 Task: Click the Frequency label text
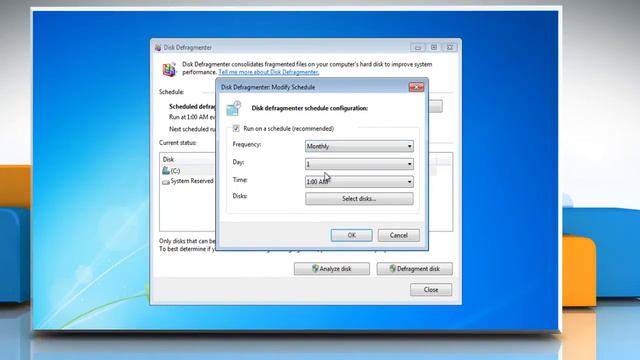[x=247, y=144]
